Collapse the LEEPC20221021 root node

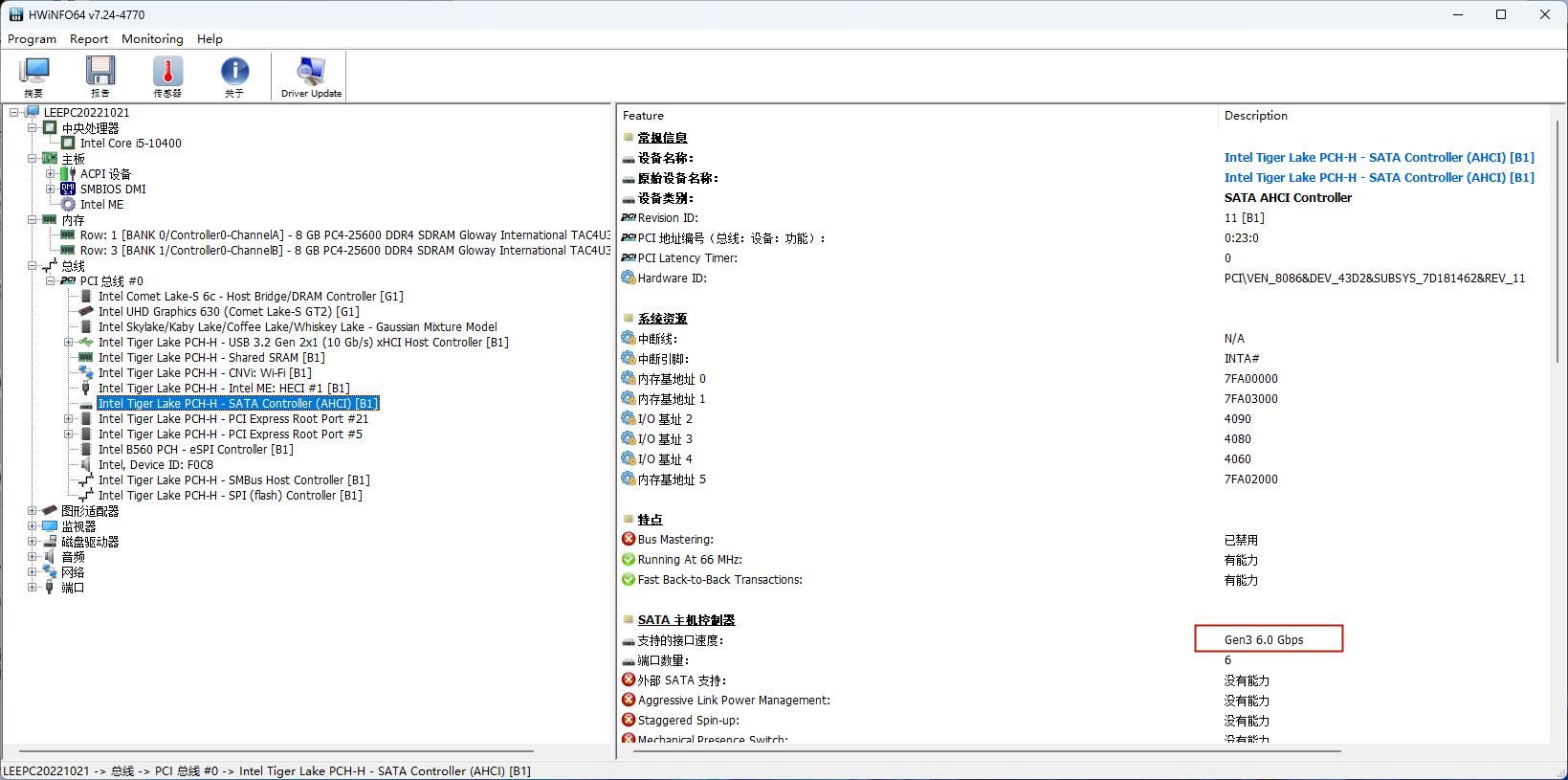[14, 113]
